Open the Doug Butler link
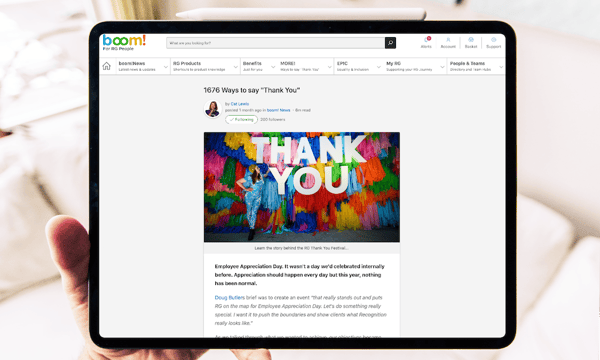The height and width of the screenshot is (360, 600). [230, 297]
